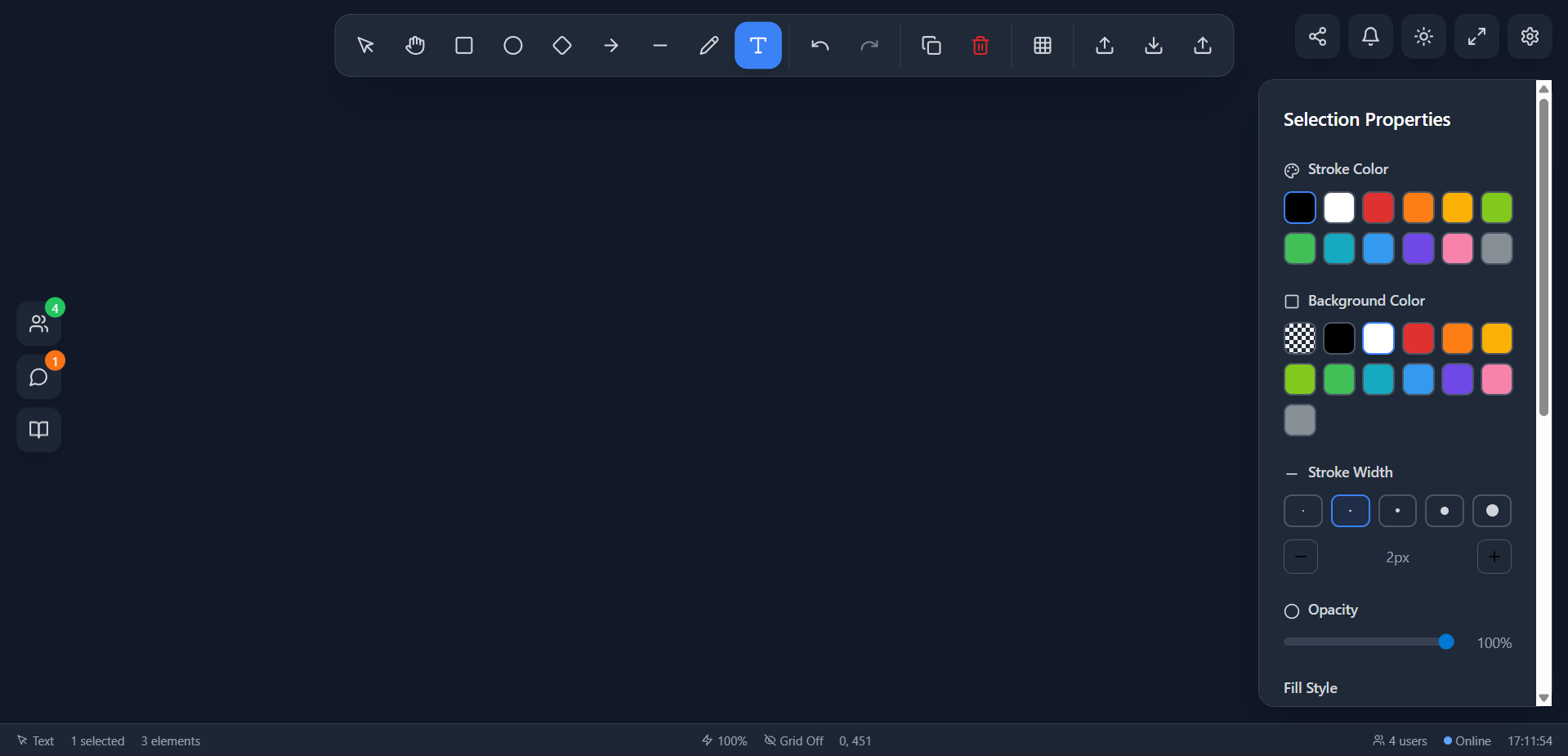The image size is (1568, 756).
Task: Decrease stroke width with minus button
Action: (x=1301, y=557)
